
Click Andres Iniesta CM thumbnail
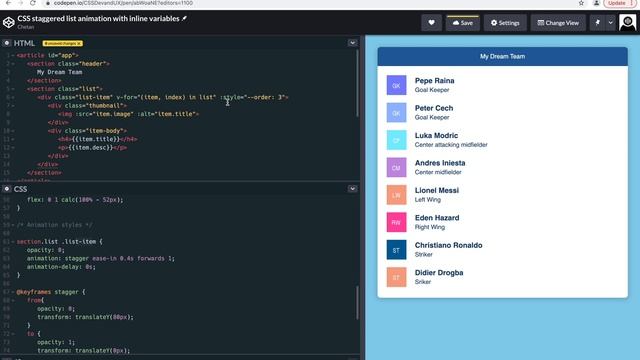(396, 167)
